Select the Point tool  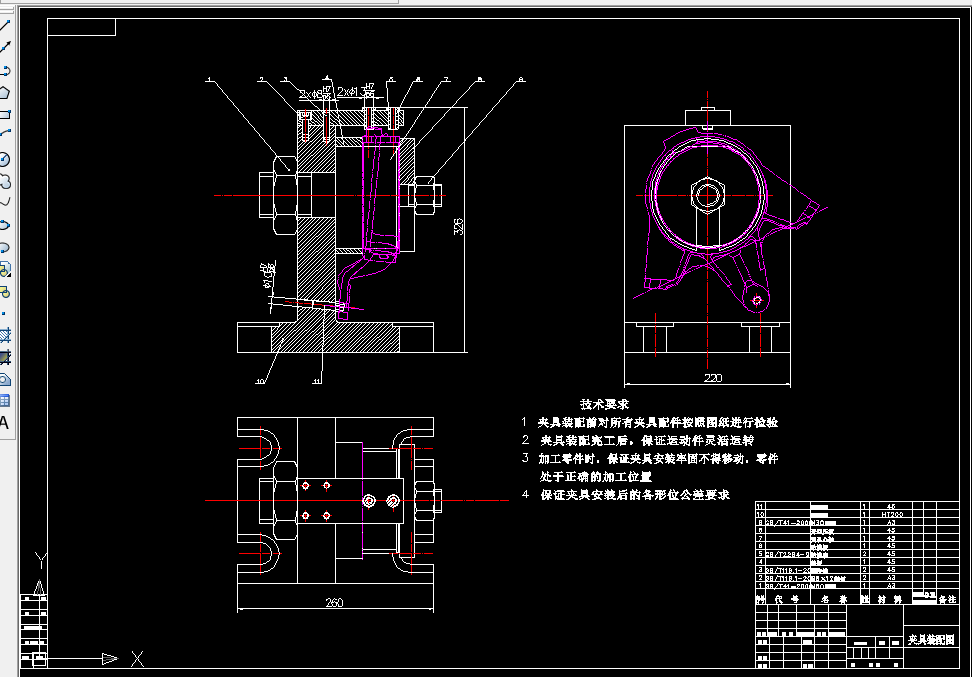click(x=4, y=314)
